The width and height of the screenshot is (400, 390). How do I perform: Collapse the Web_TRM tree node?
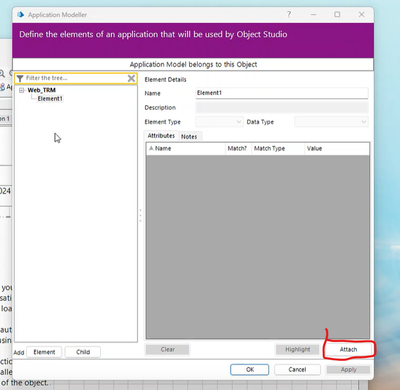22,90
